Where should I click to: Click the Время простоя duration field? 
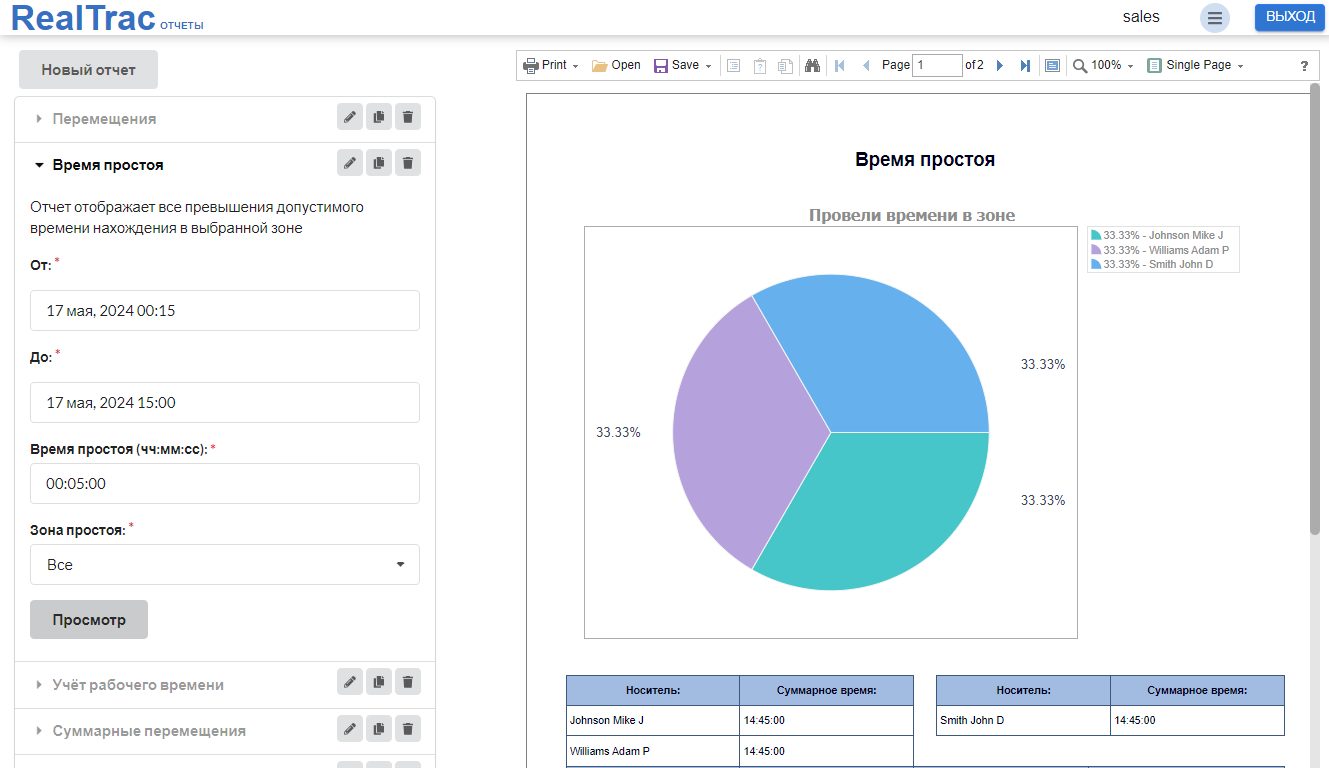tap(225, 483)
